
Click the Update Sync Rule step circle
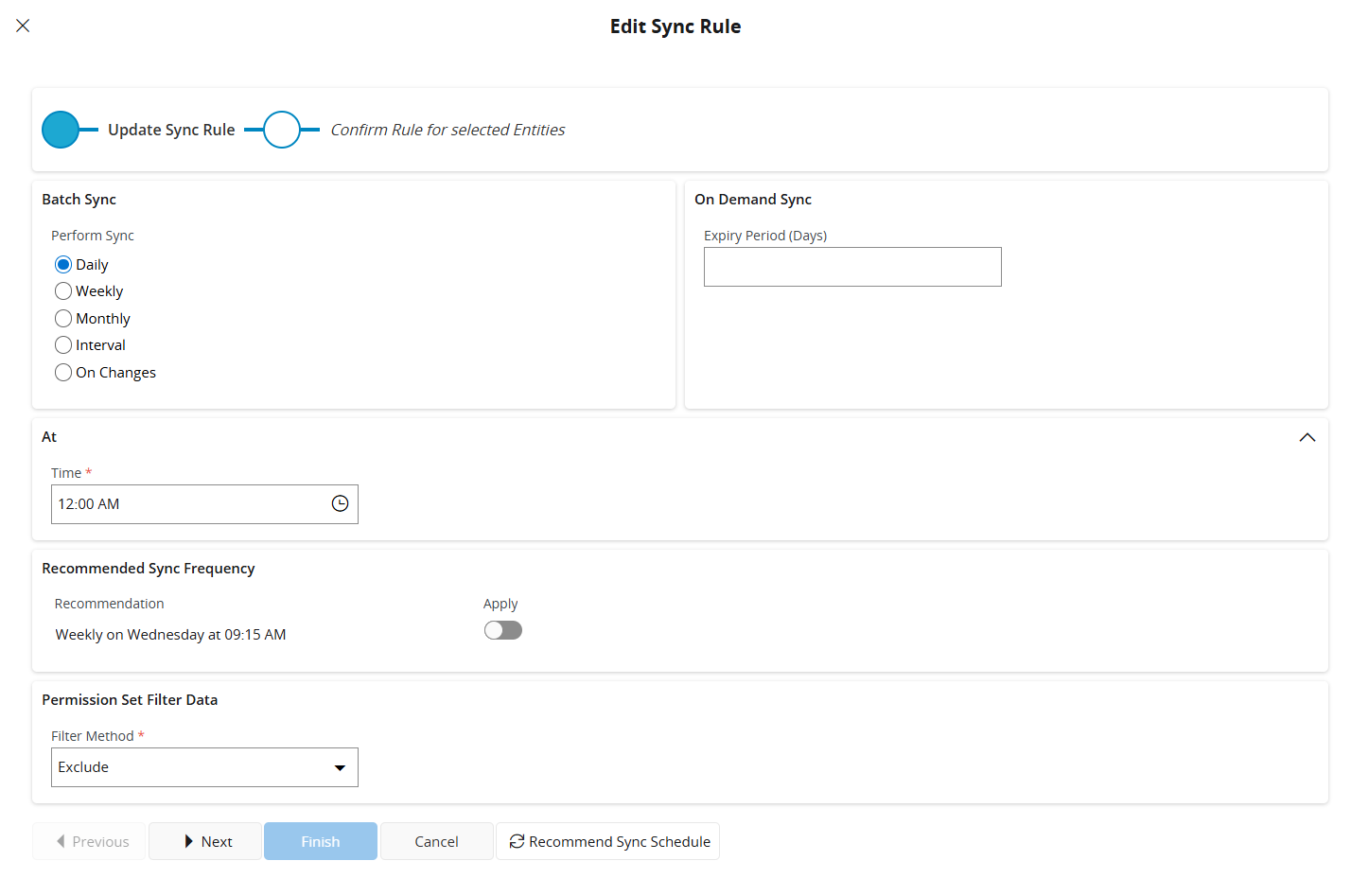coord(61,130)
